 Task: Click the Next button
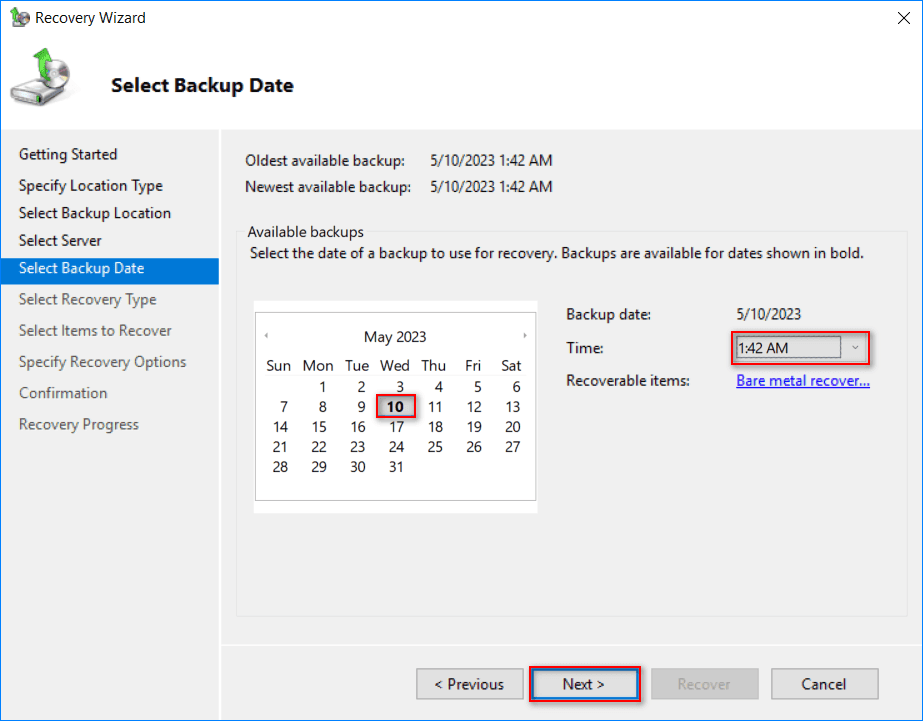(x=584, y=684)
